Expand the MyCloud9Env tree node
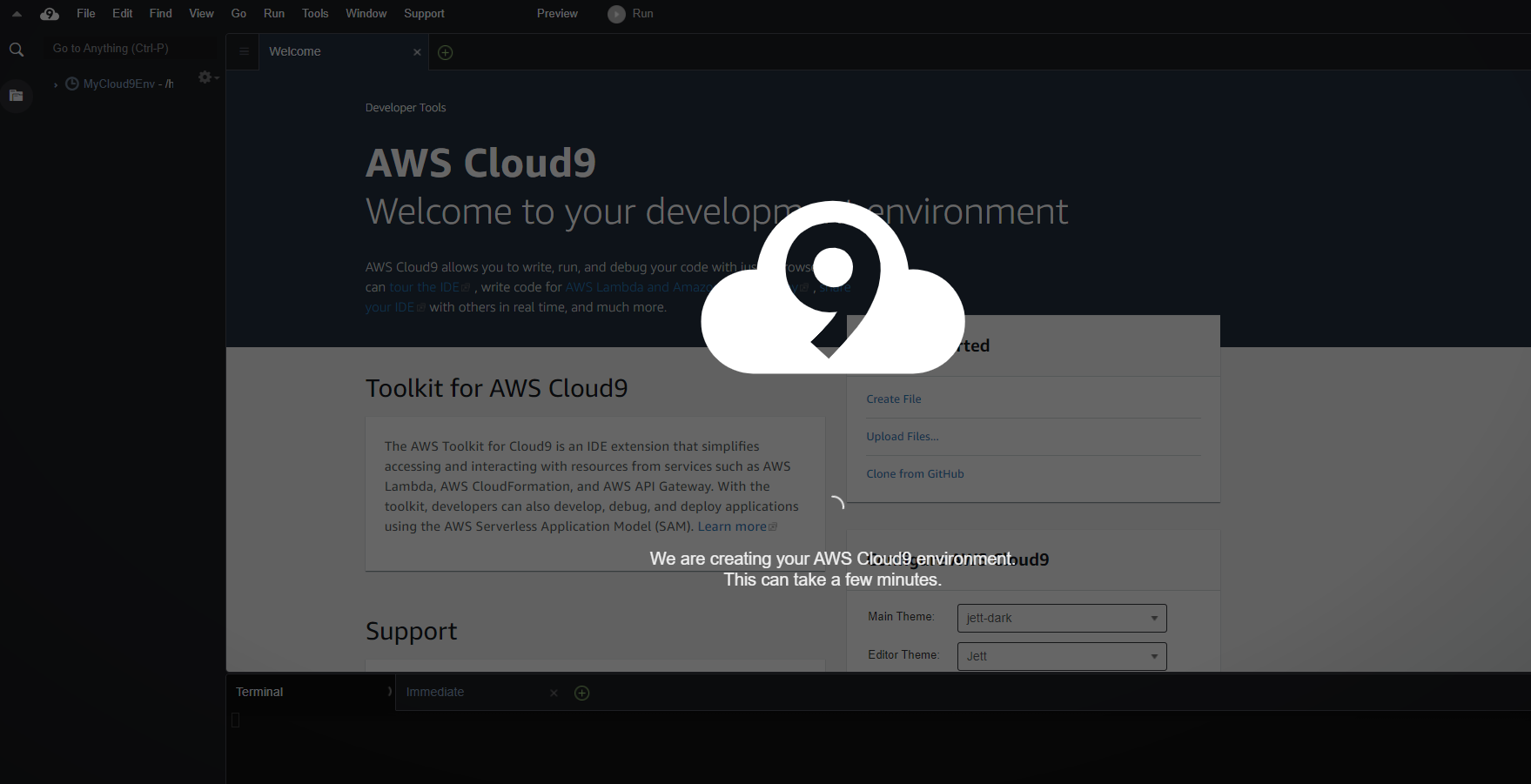1531x784 pixels. pyautogui.click(x=56, y=84)
